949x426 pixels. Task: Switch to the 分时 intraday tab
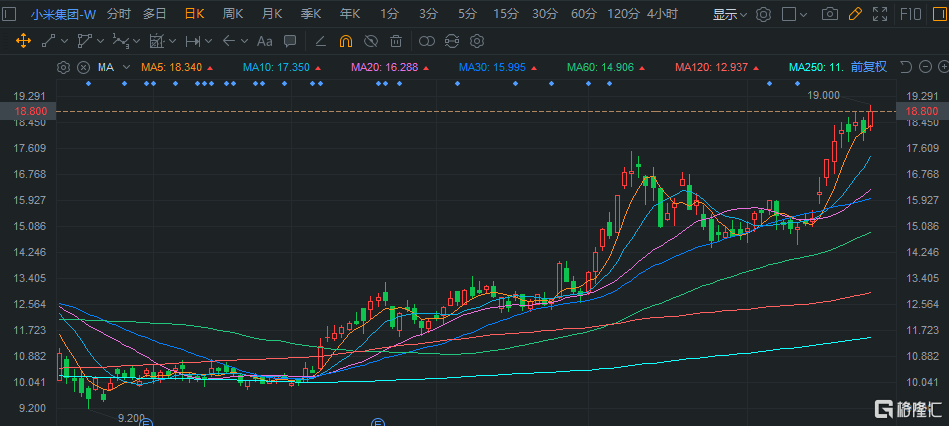[118, 14]
